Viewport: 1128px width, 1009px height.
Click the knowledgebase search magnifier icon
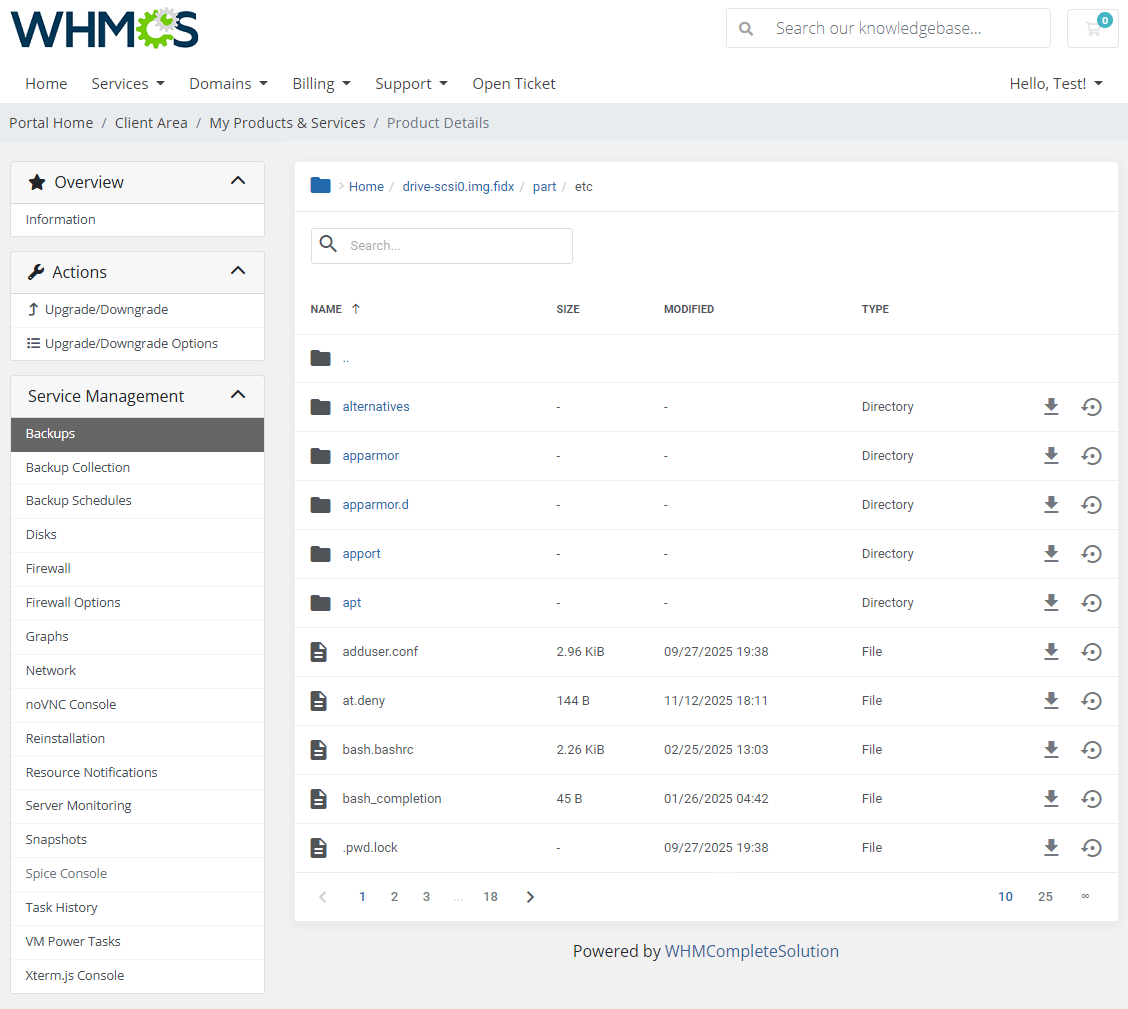746,29
